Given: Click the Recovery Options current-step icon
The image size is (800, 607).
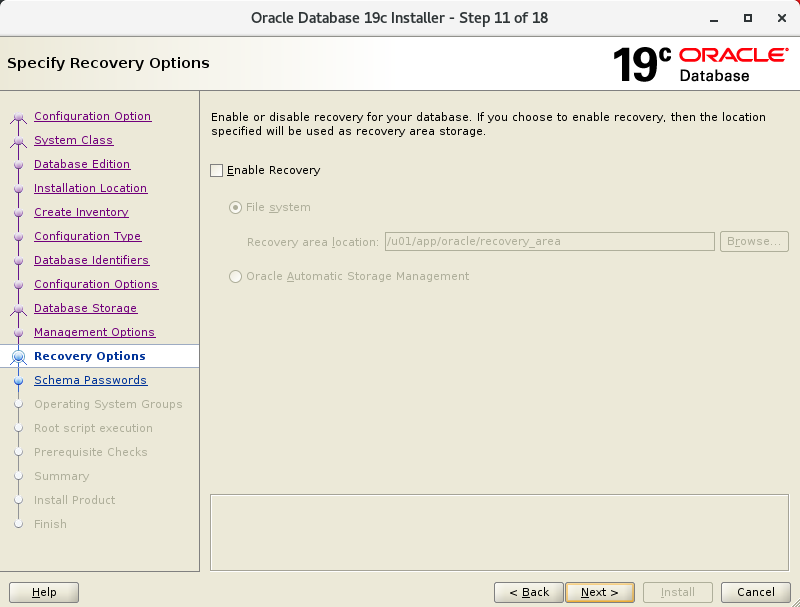Looking at the screenshot, I should [18, 357].
